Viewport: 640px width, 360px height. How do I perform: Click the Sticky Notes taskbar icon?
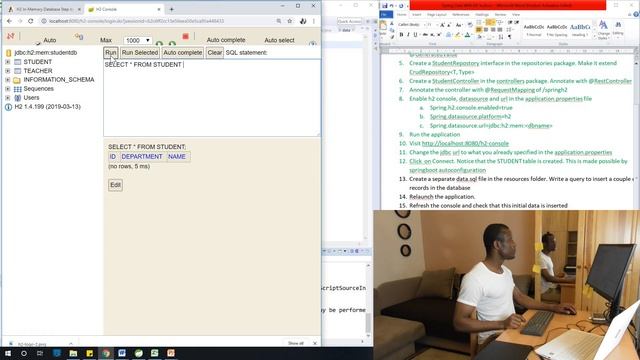(89, 353)
